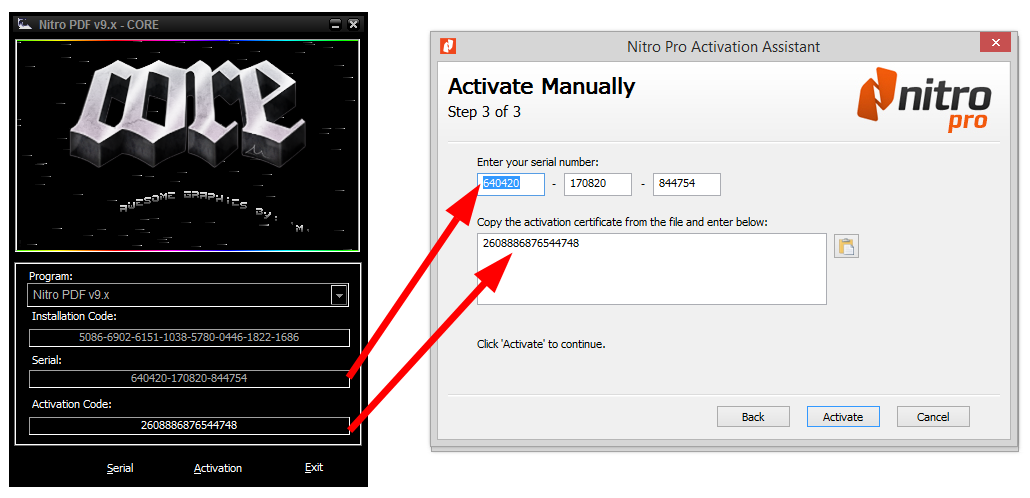Close the Nitro Pro Activation Assistant window
The width and height of the screenshot is (1030, 498).
click(x=995, y=43)
